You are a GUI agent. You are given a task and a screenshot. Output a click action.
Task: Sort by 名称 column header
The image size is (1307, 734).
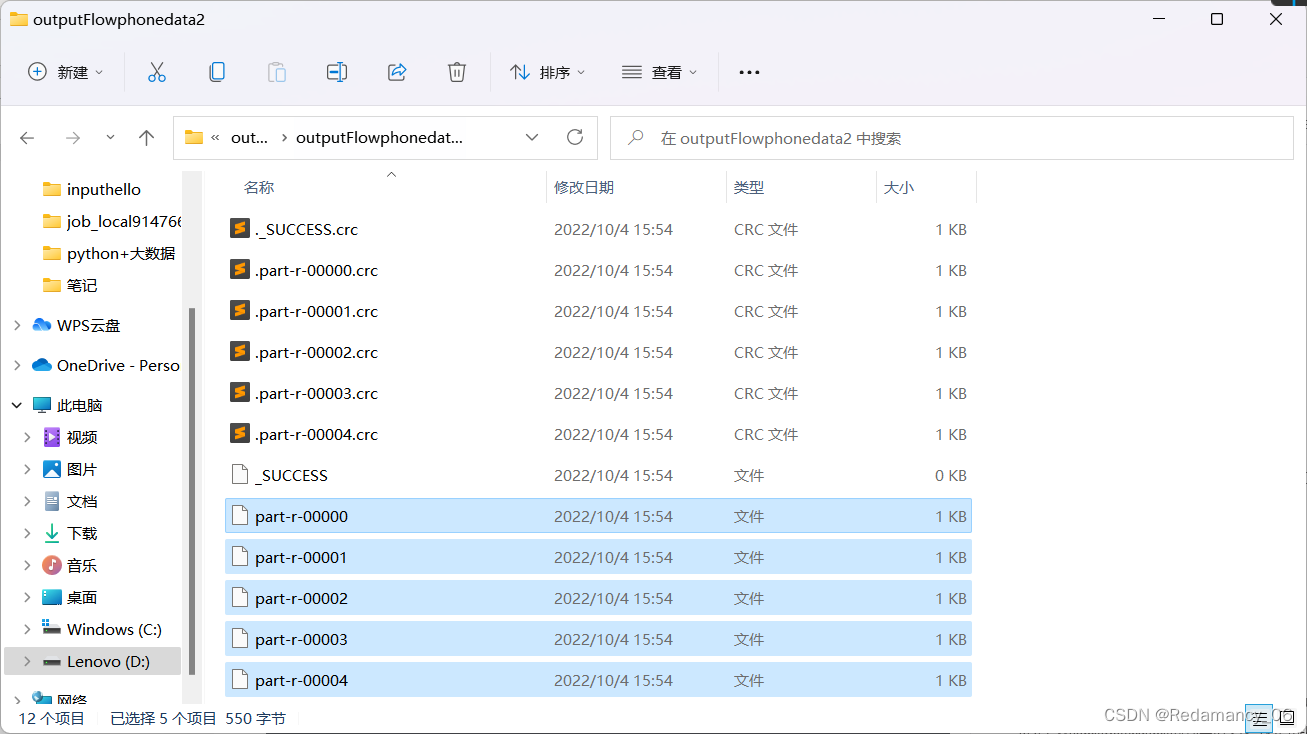click(x=259, y=187)
